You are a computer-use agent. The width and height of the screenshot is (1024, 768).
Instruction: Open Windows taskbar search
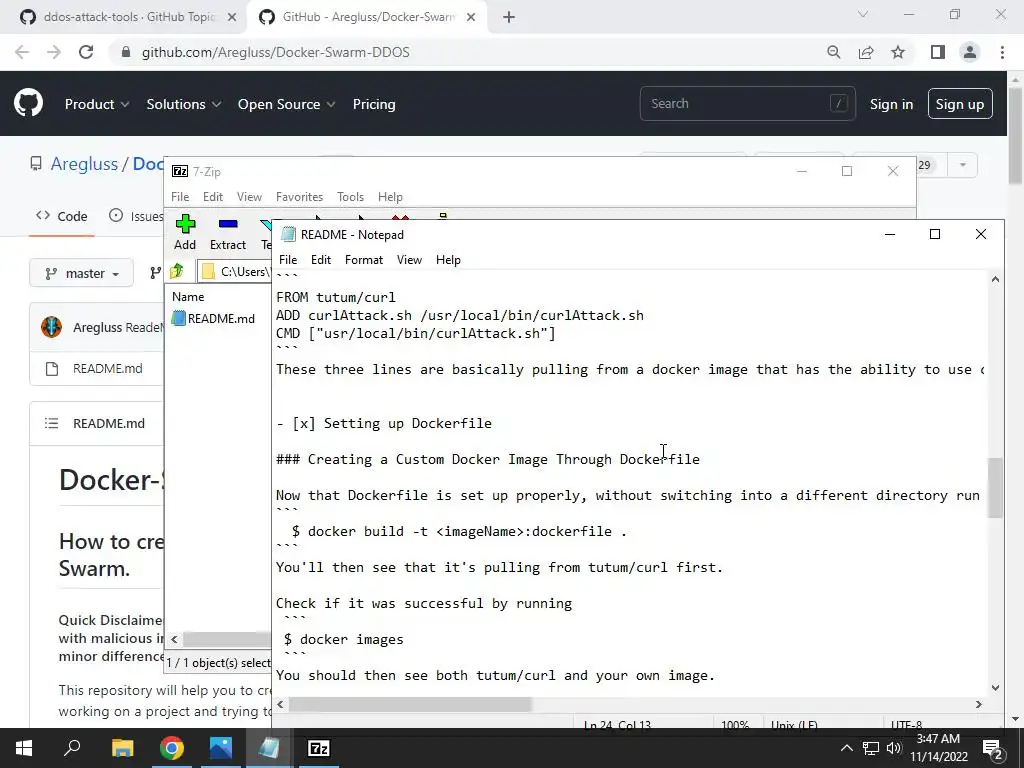pos(72,748)
